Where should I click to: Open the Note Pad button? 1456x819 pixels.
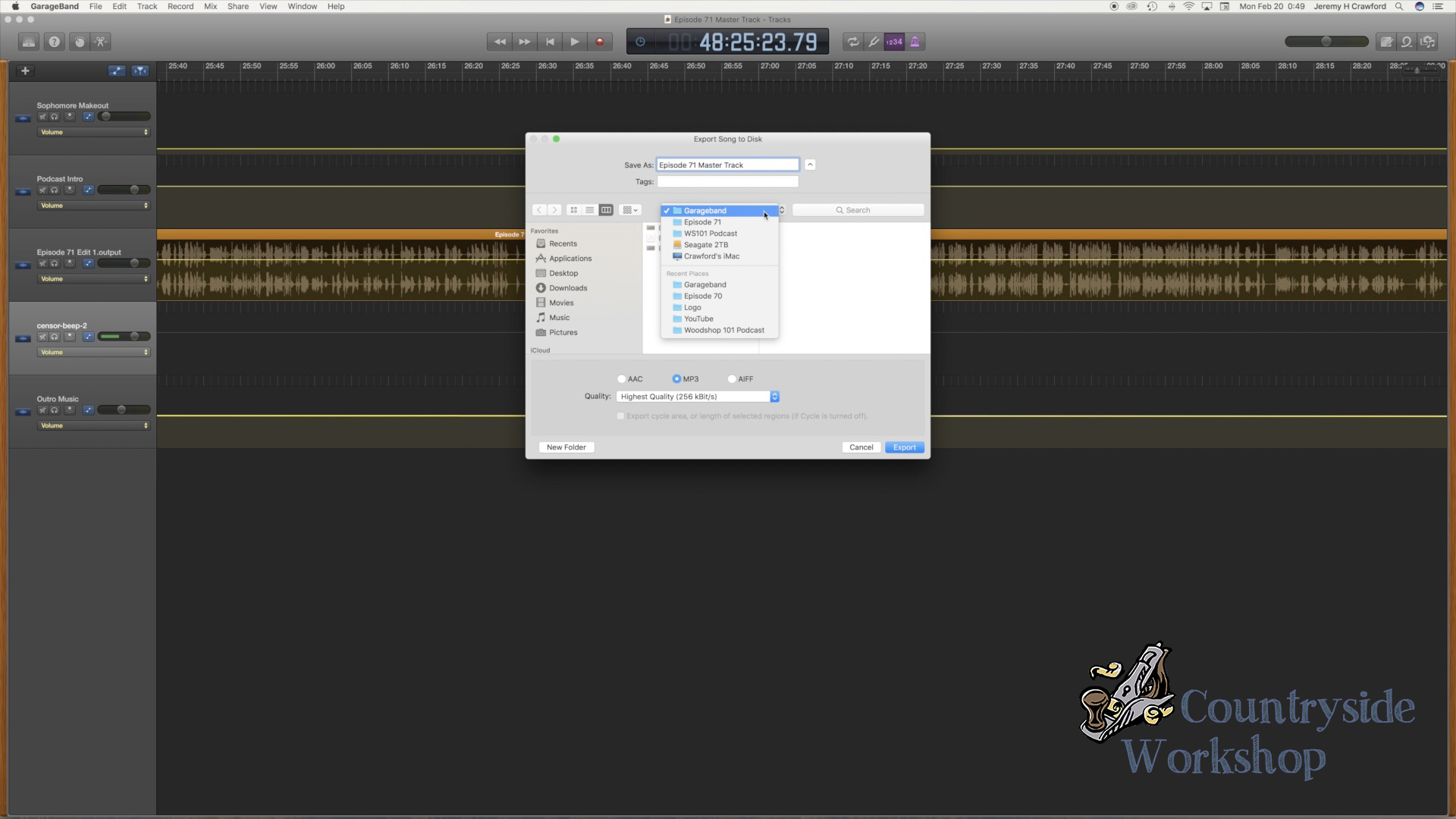1386,42
